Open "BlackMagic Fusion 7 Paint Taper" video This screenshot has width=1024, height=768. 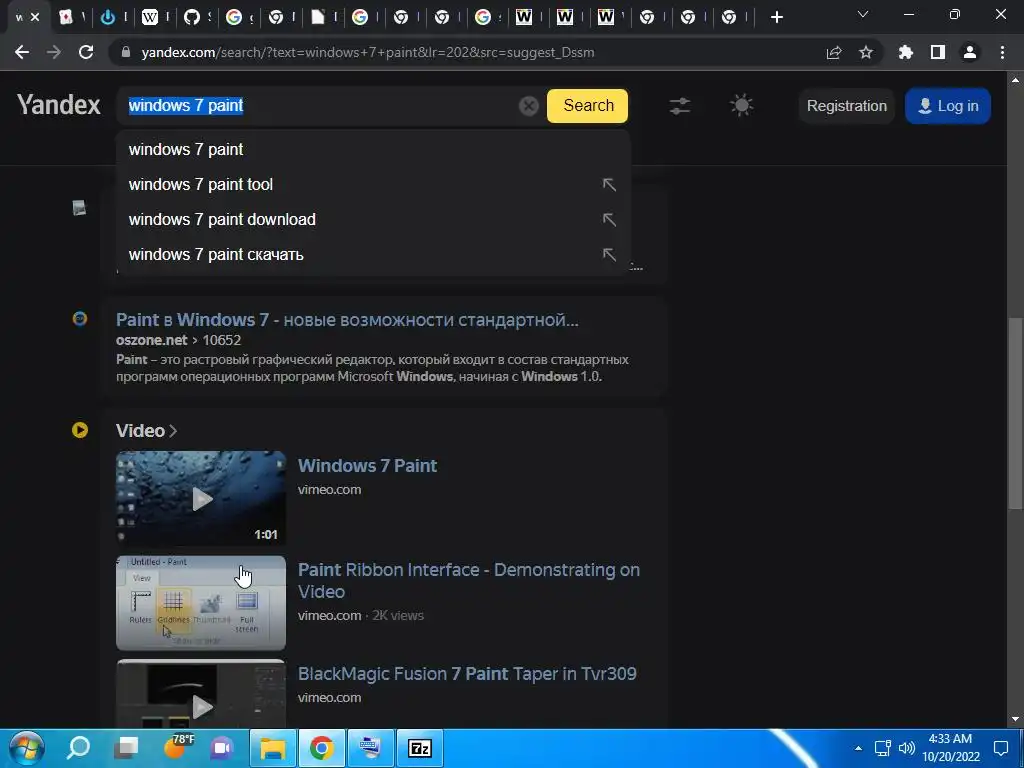pos(467,674)
